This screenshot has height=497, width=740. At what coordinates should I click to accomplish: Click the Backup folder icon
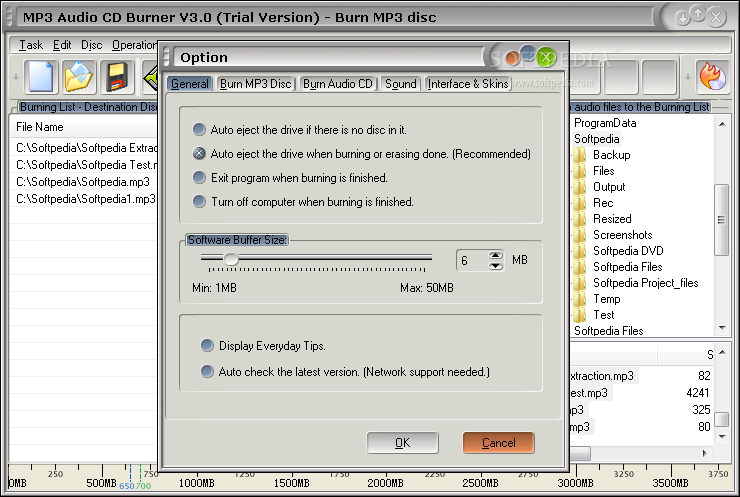580,155
